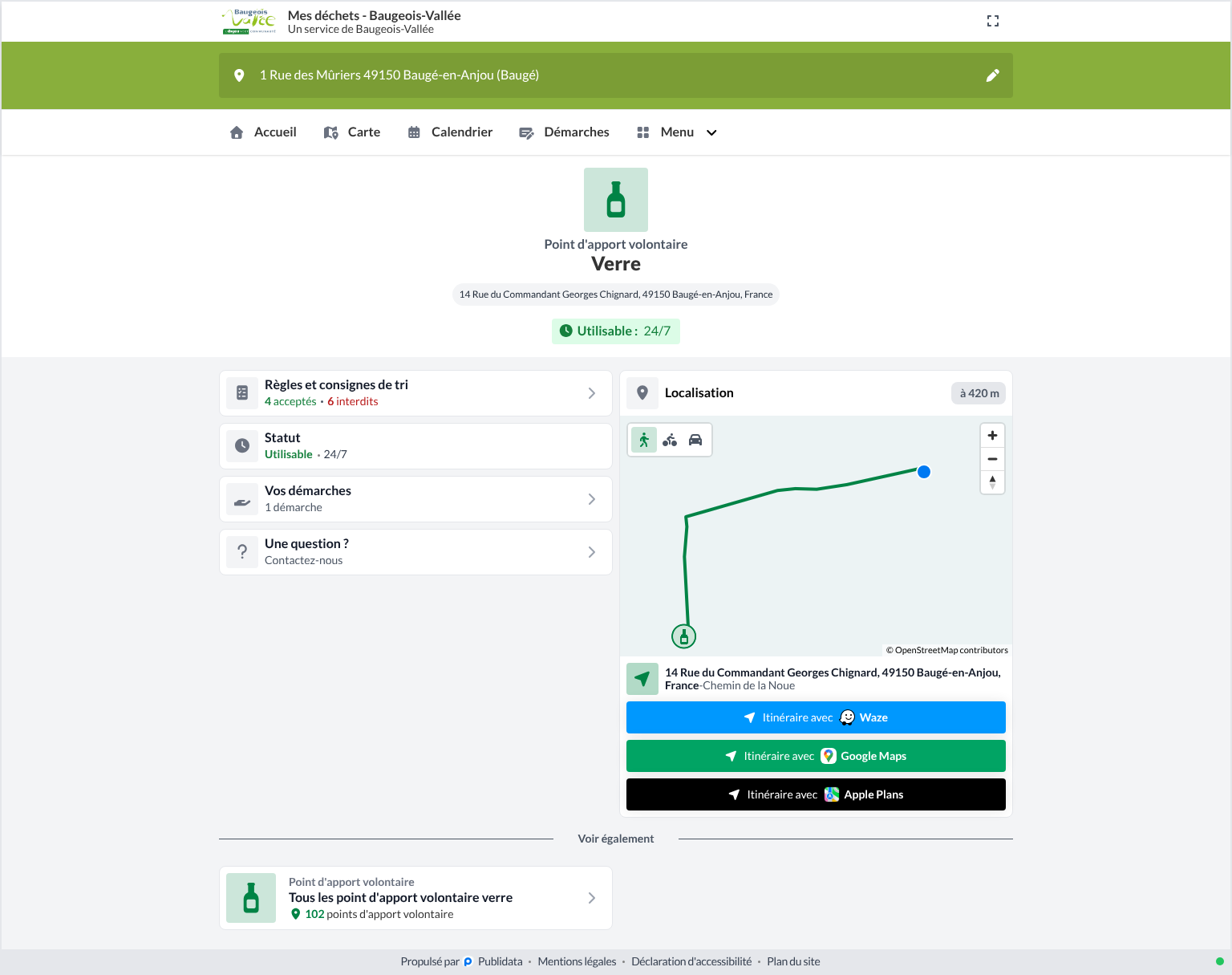Zoom in on the map
The height and width of the screenshot is (975, 1232).
pyautogui.click(x=992, y=436)
